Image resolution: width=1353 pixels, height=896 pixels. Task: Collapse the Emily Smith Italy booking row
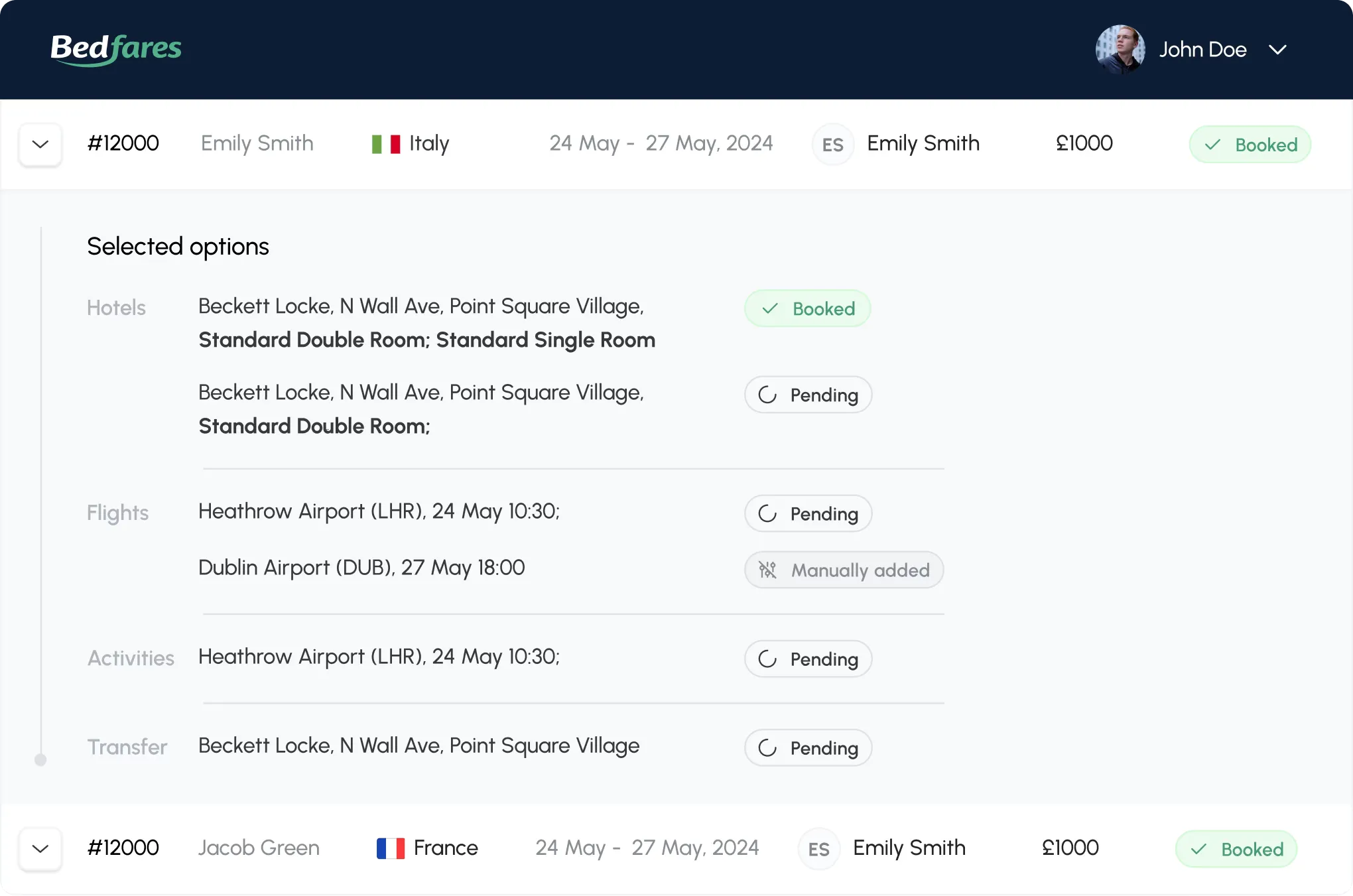tap(40, 144)
